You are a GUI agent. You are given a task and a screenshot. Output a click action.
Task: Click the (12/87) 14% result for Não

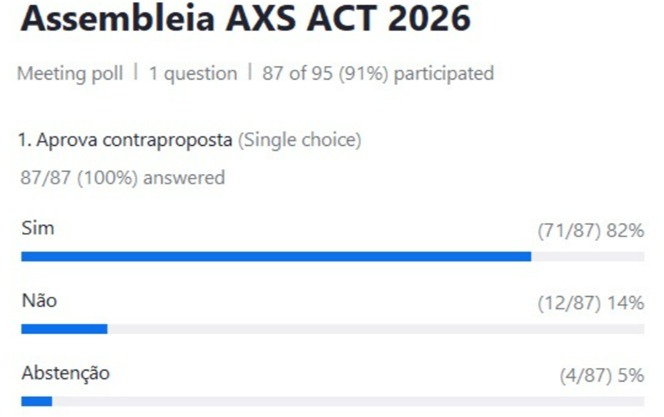(x=591, y=303)
